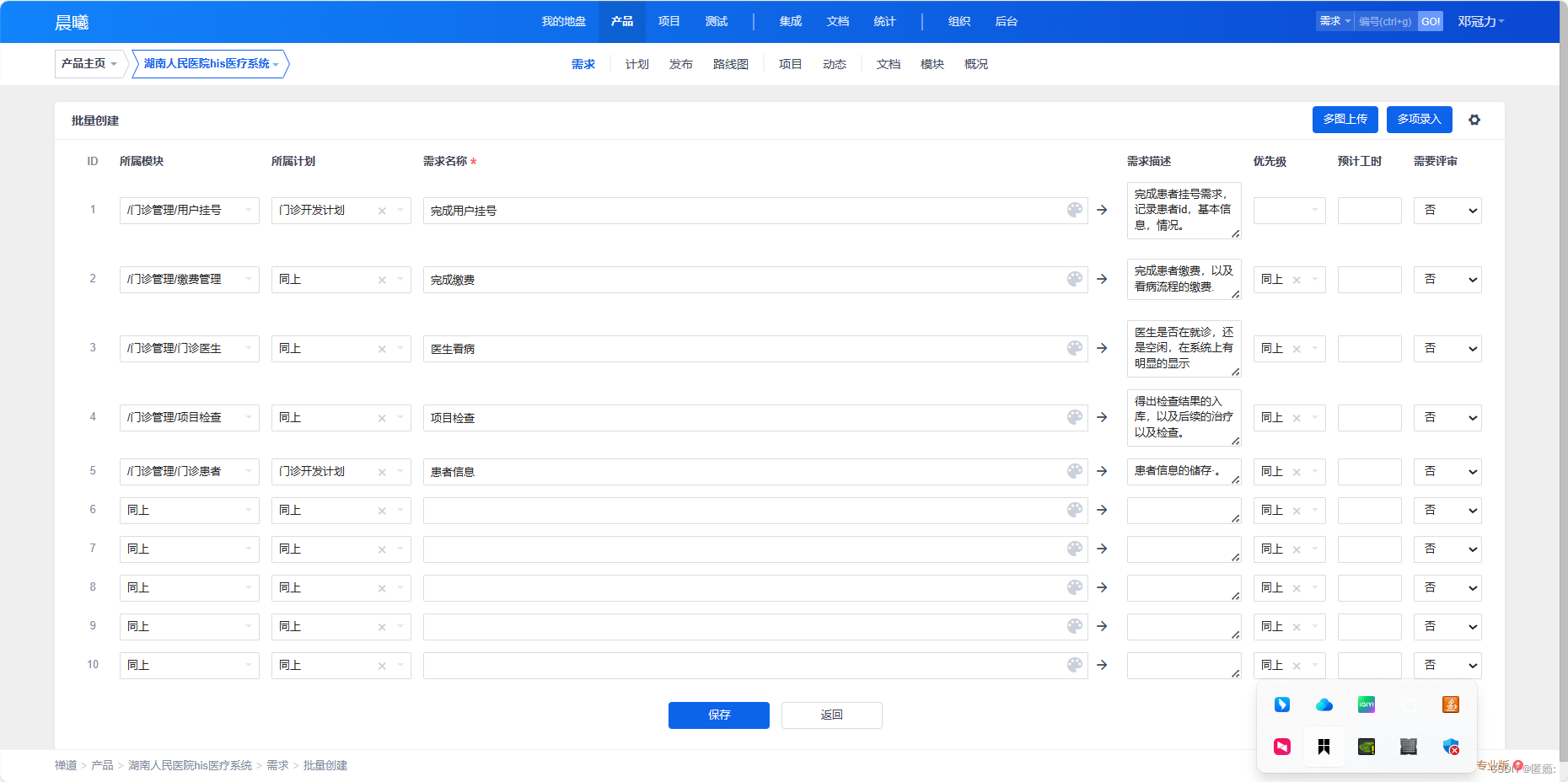The image size is (1568, 782).
Task: Click arrow icon next to 医生看病
Action: 1102,348
